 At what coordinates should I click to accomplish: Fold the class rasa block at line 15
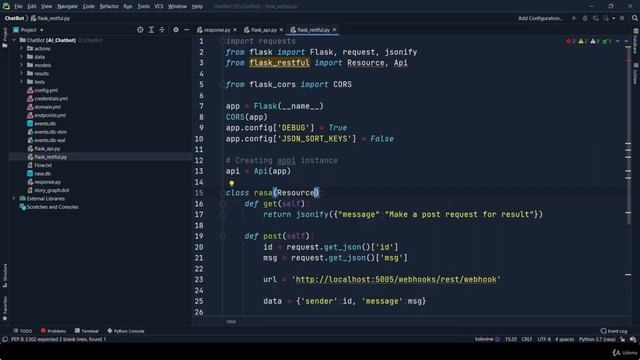(x=222, y=193)
